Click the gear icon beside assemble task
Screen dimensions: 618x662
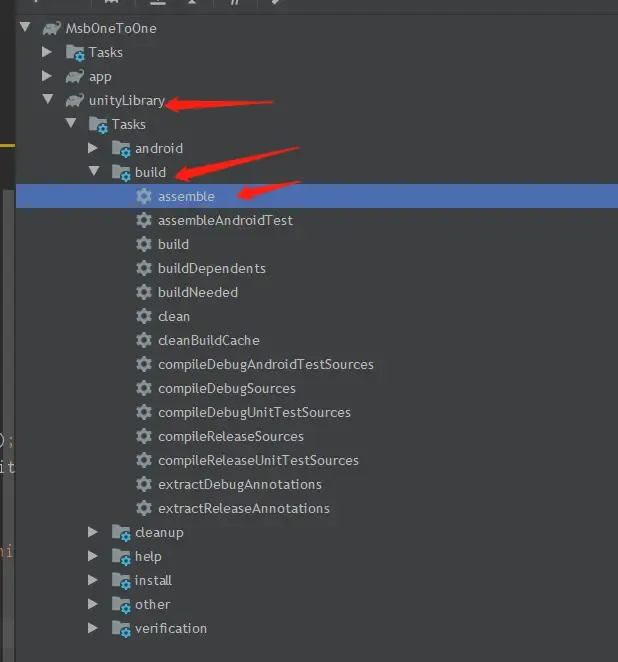coord(144,196)
